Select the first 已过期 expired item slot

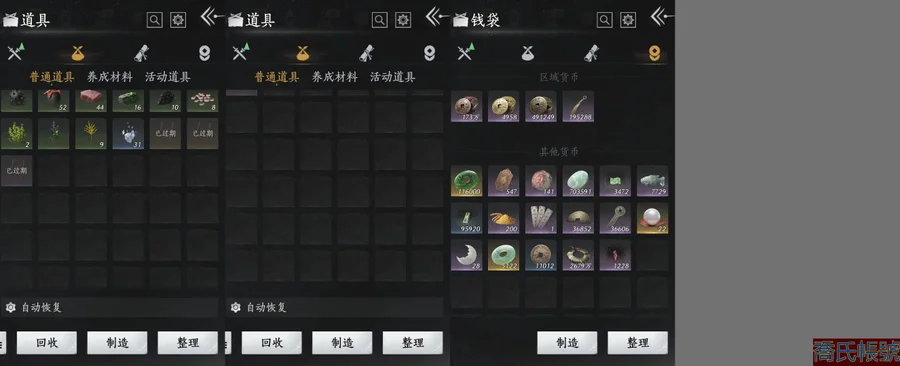coord(165,134)
